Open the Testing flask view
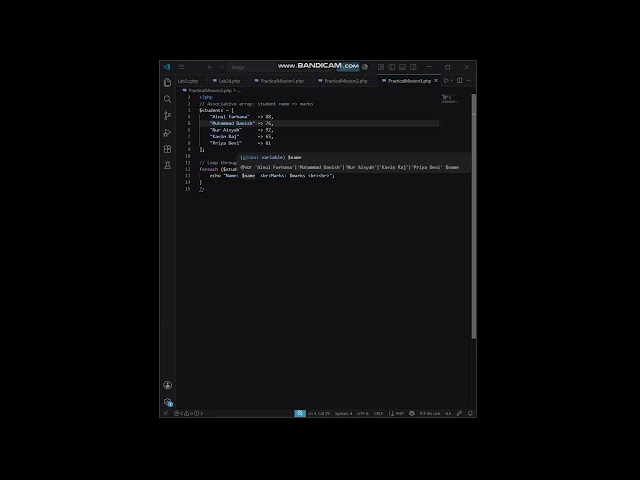The width and height of the screenshot is (640, 480). [x=167, y=165]
